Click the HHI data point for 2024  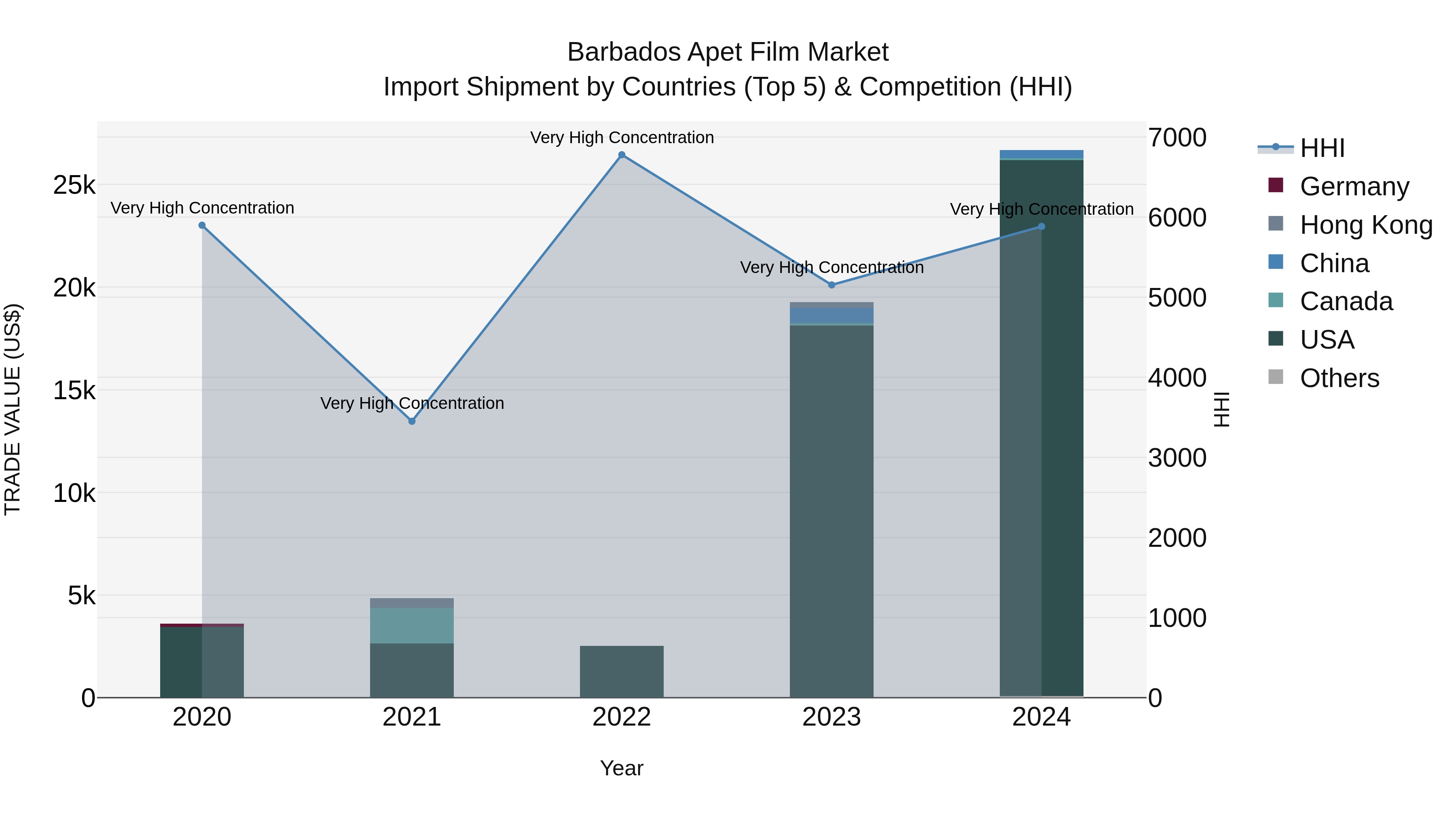coord(1042,226)
